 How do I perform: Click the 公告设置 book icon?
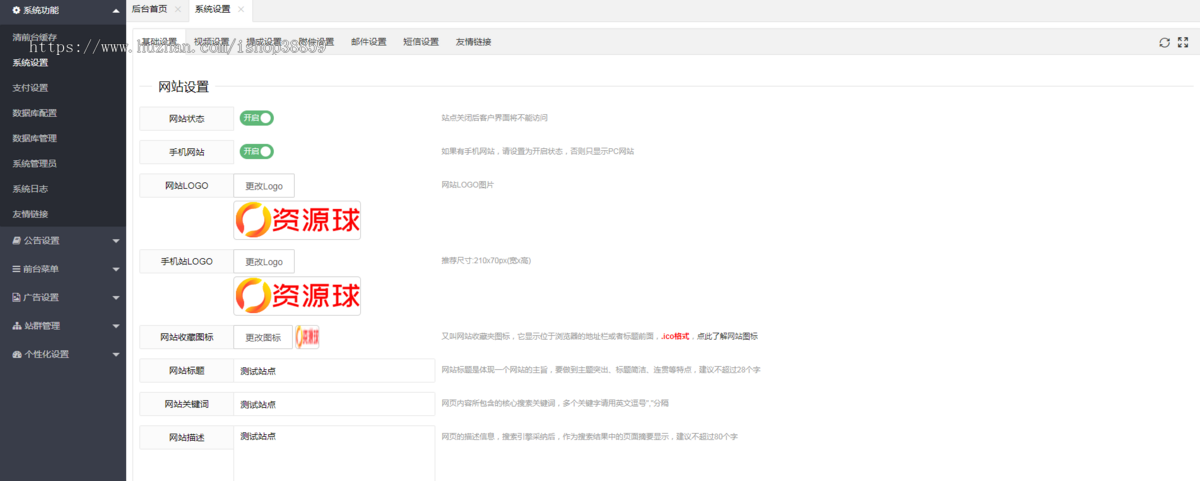[16, 240]
